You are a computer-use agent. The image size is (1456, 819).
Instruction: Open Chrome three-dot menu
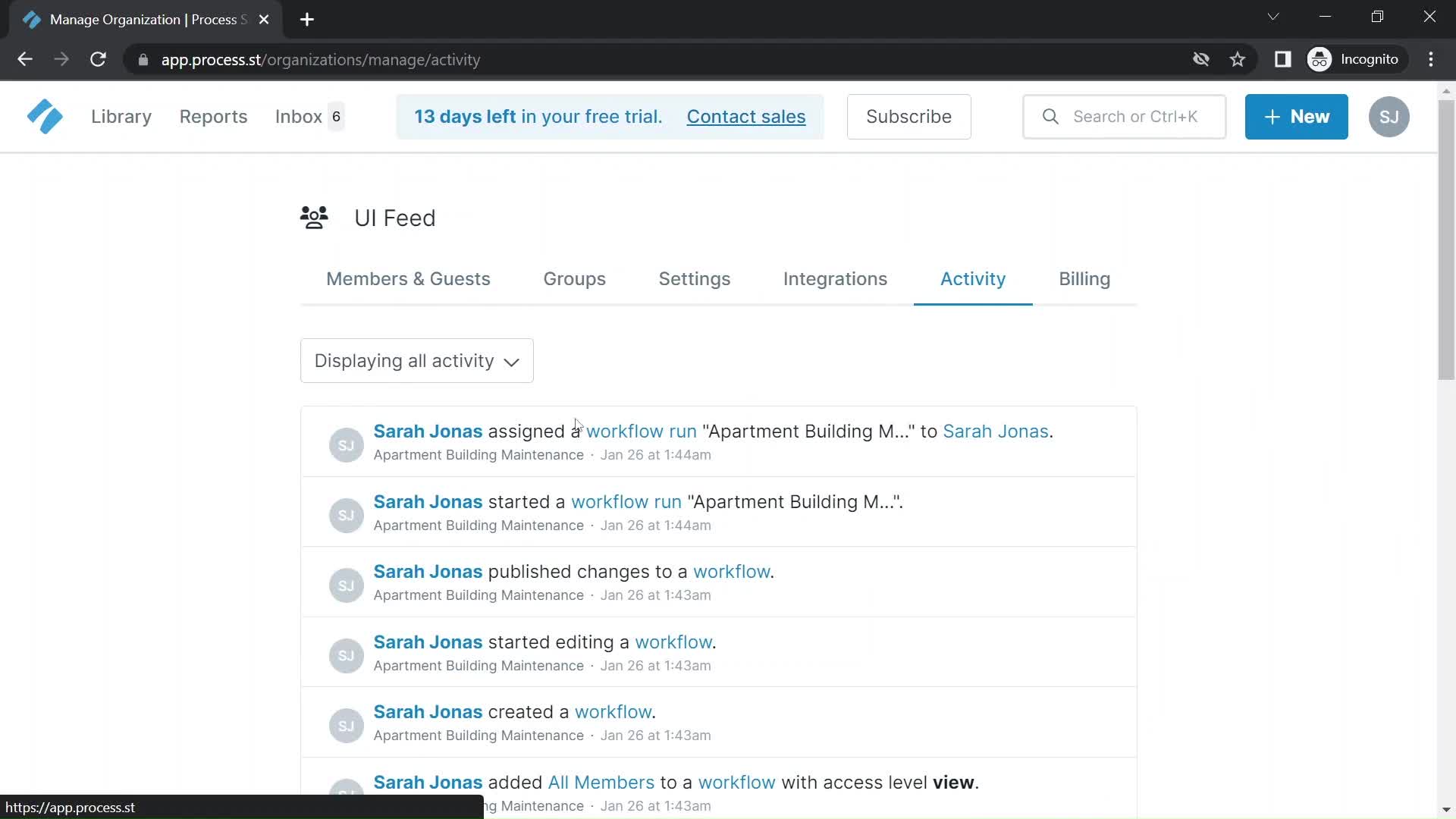pyautogui.click(x=1431, y=59)
